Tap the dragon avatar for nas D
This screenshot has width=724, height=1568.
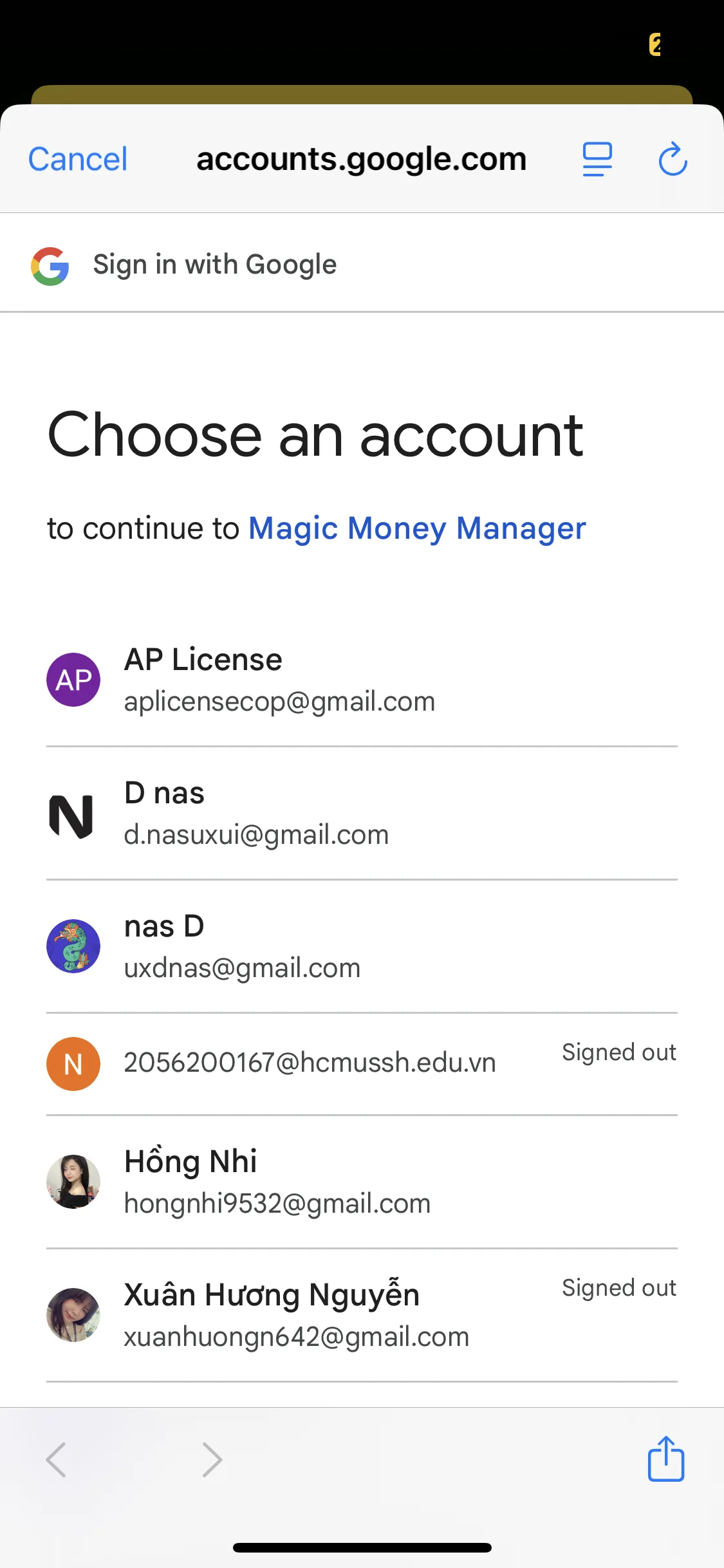[73, 946]
